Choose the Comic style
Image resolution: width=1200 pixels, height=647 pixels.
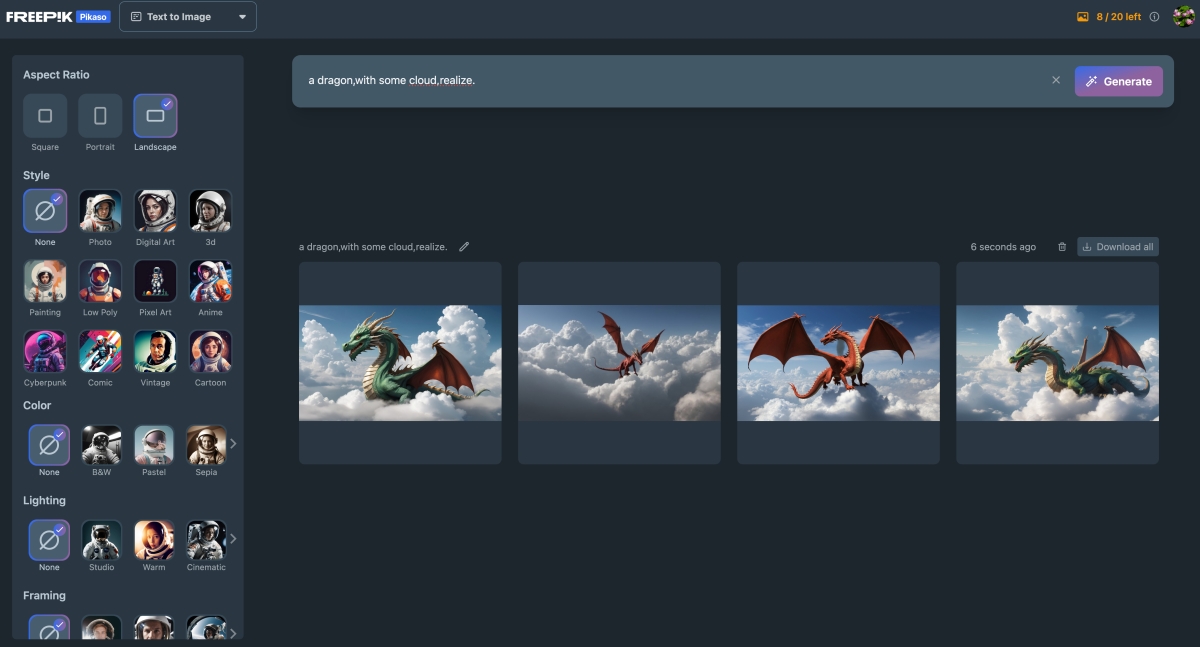point(100,351)
